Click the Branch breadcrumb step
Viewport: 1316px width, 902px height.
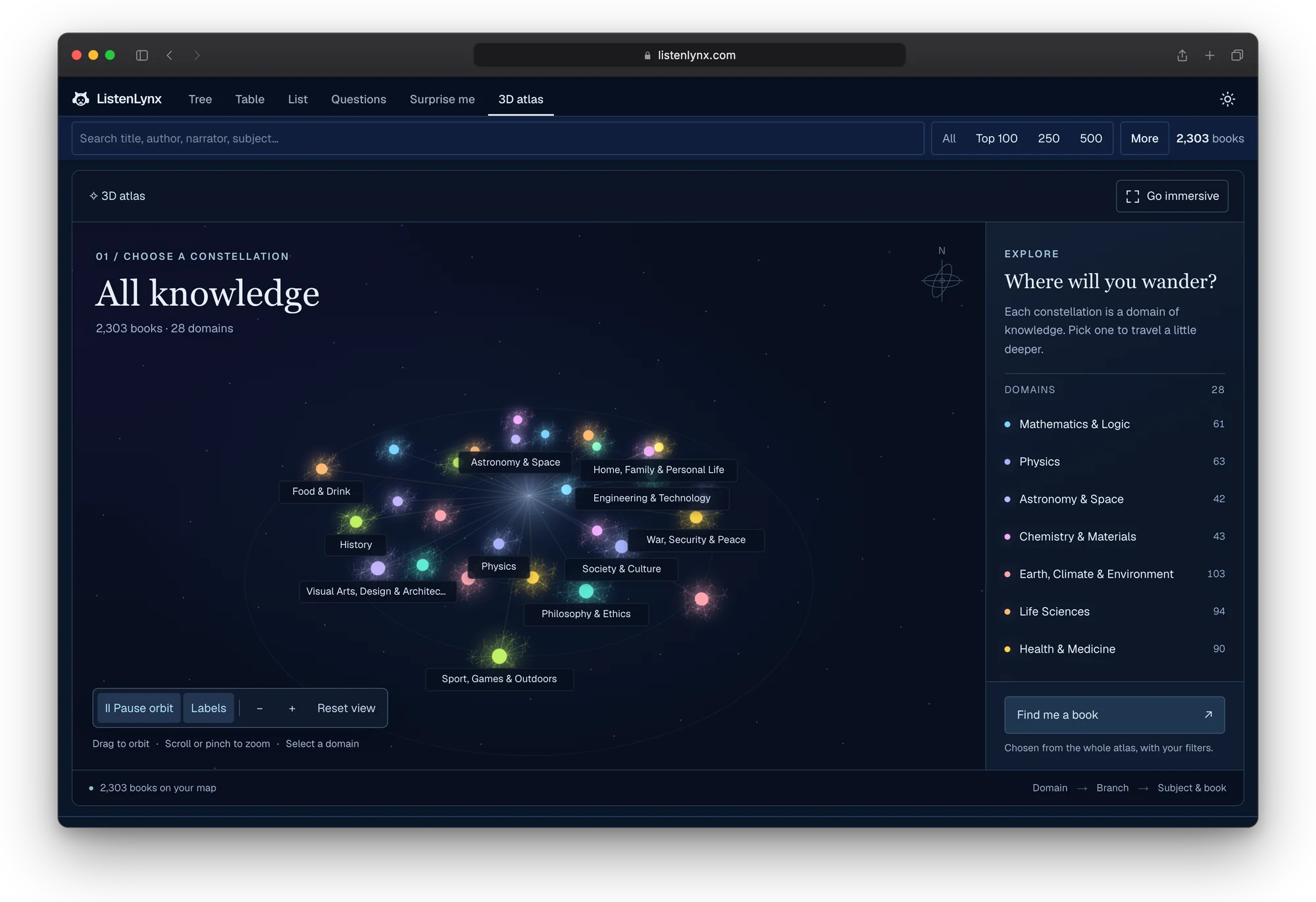(1112, 788)
